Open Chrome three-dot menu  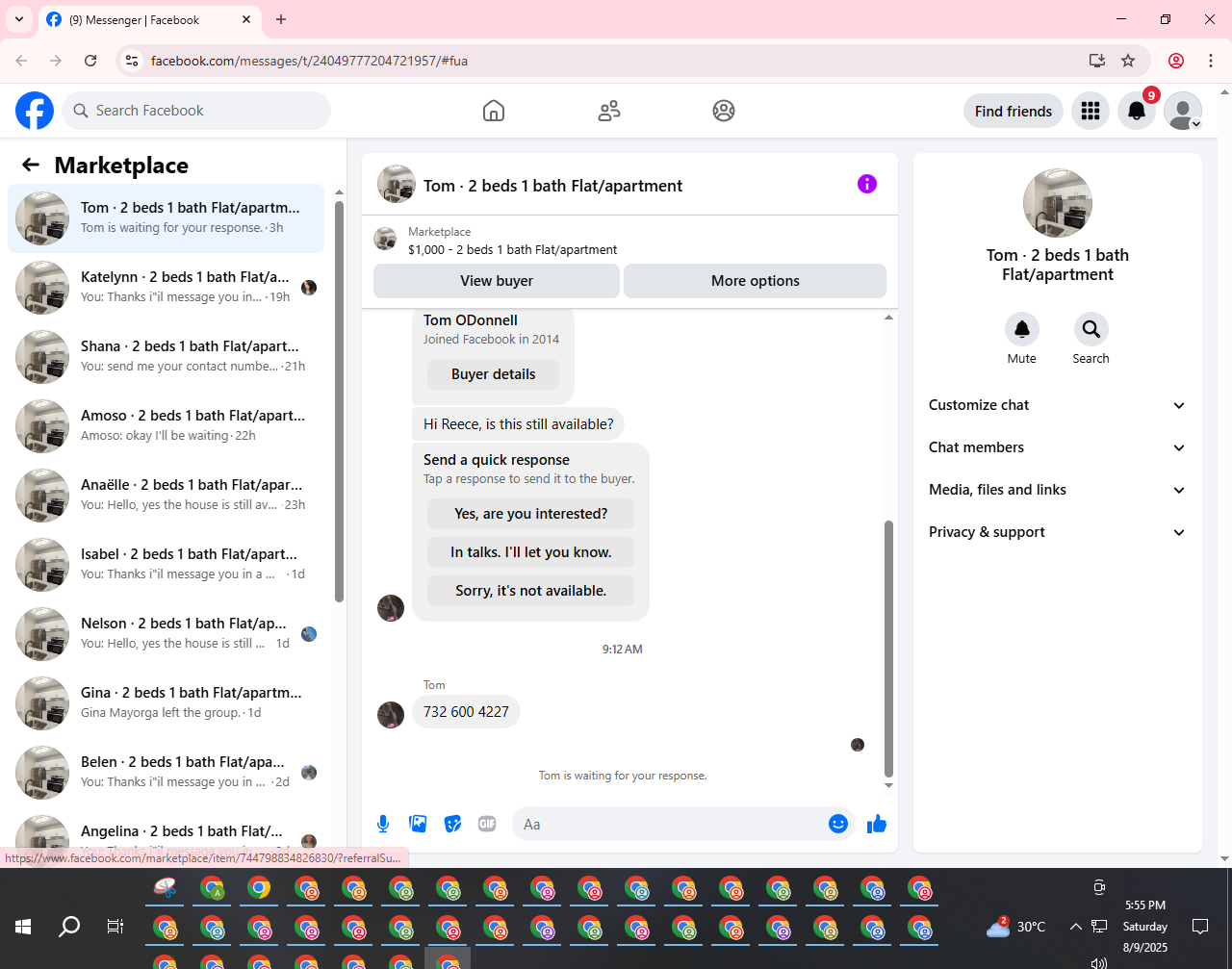[1211, 61]
